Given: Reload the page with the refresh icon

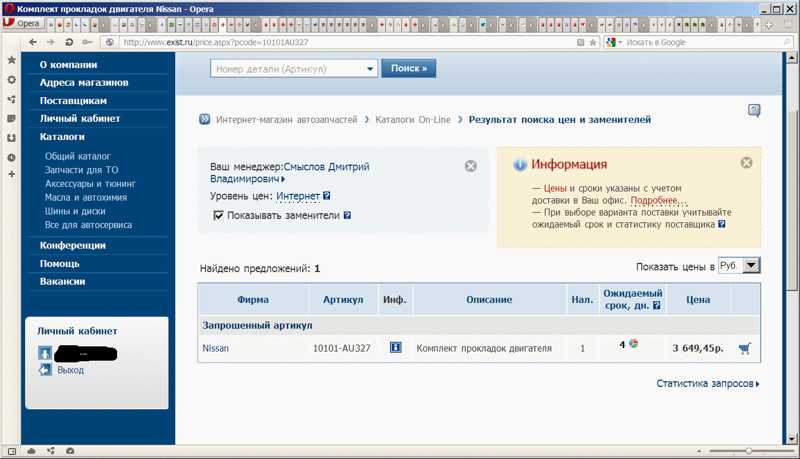Looking at the screenshot, I should coord(69,42).
